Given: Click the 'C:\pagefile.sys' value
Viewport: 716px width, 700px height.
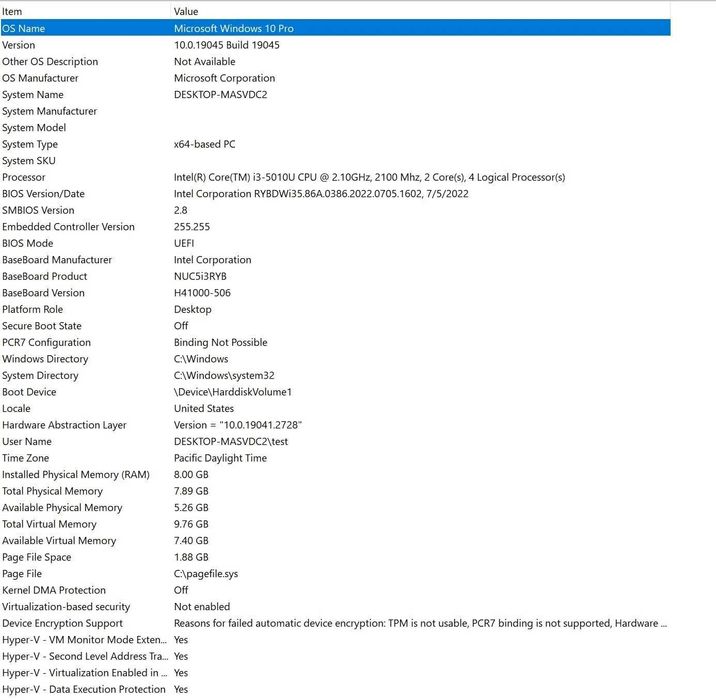Looking at the screenshot, I should pyautogui.click(x=206, y=574).
